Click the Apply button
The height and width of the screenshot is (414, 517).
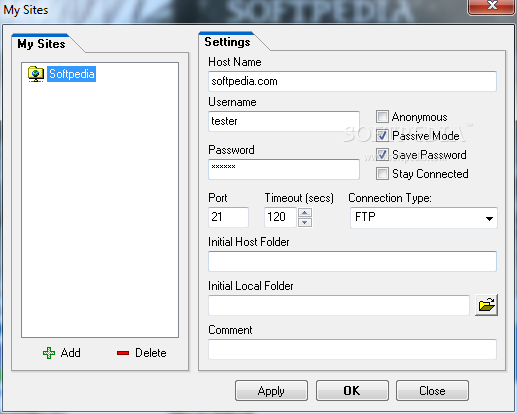271,391
